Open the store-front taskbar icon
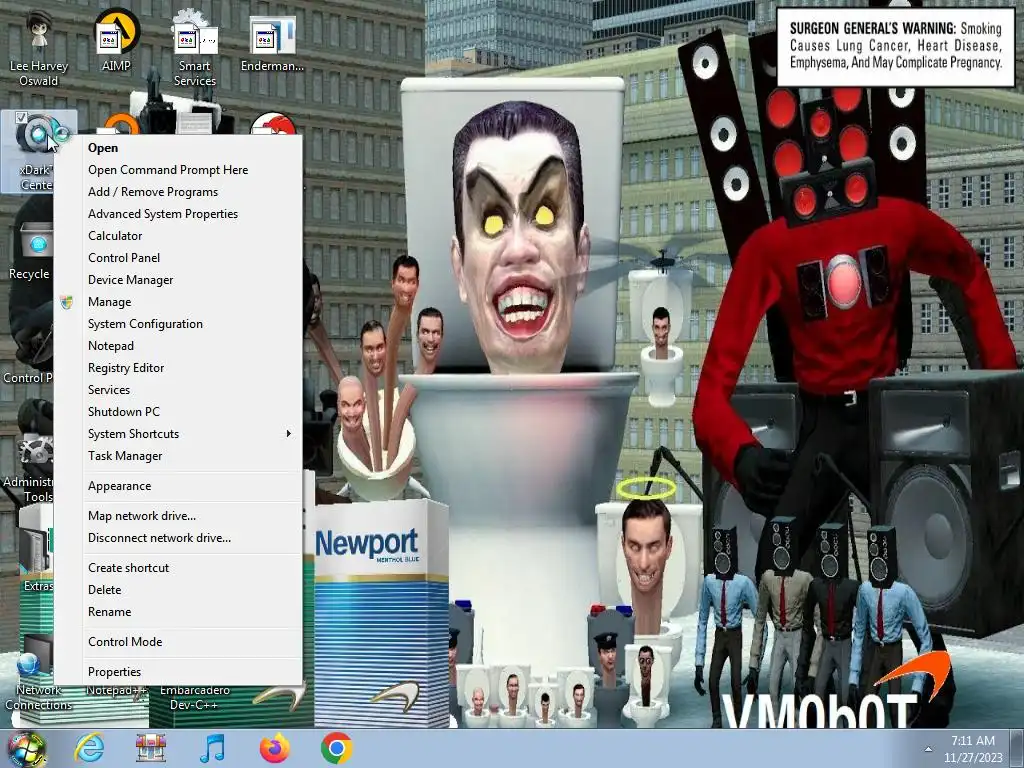Image resolution: width=1024 pixels, height=768 pixels. coord(150,748)
